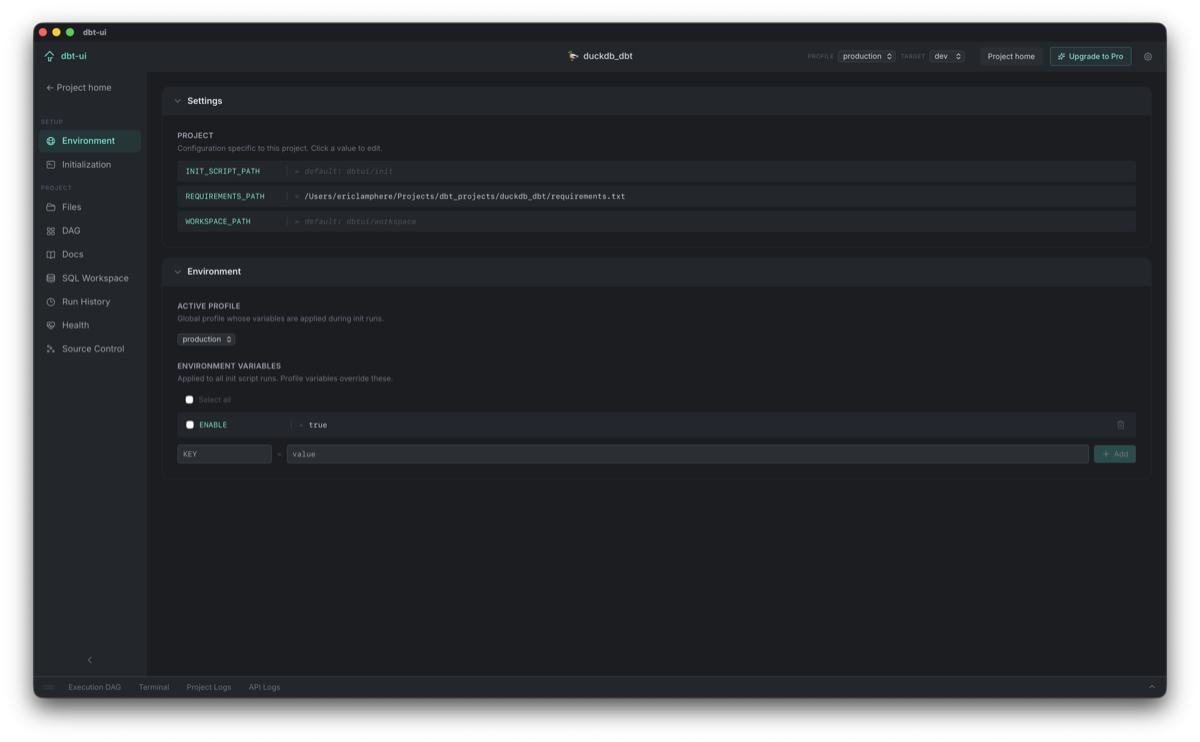Click the Health heart icon
1200x742 pixels.
click(x=51, y=325)
